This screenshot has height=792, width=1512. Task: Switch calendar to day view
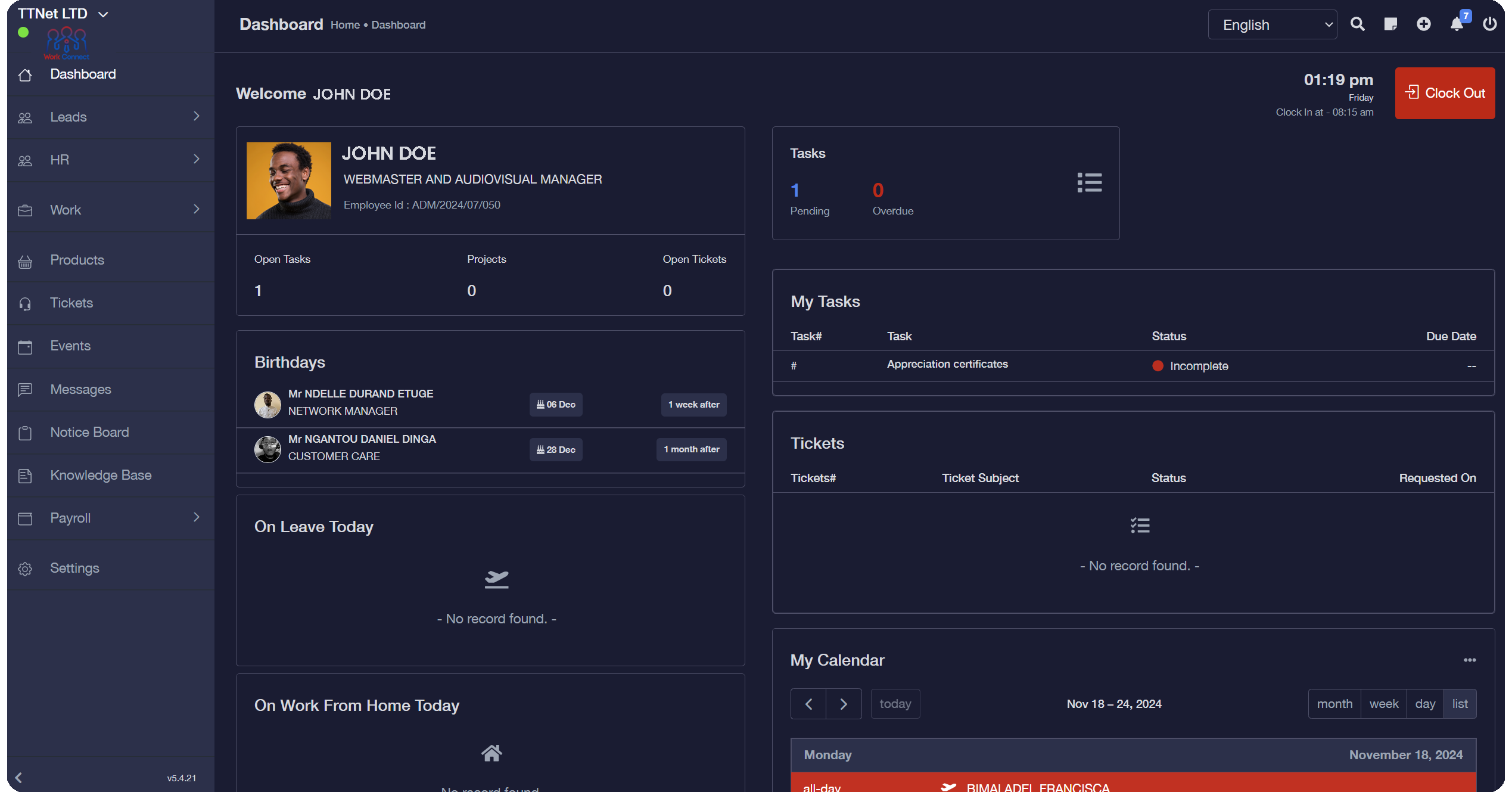click(1425, 704)
